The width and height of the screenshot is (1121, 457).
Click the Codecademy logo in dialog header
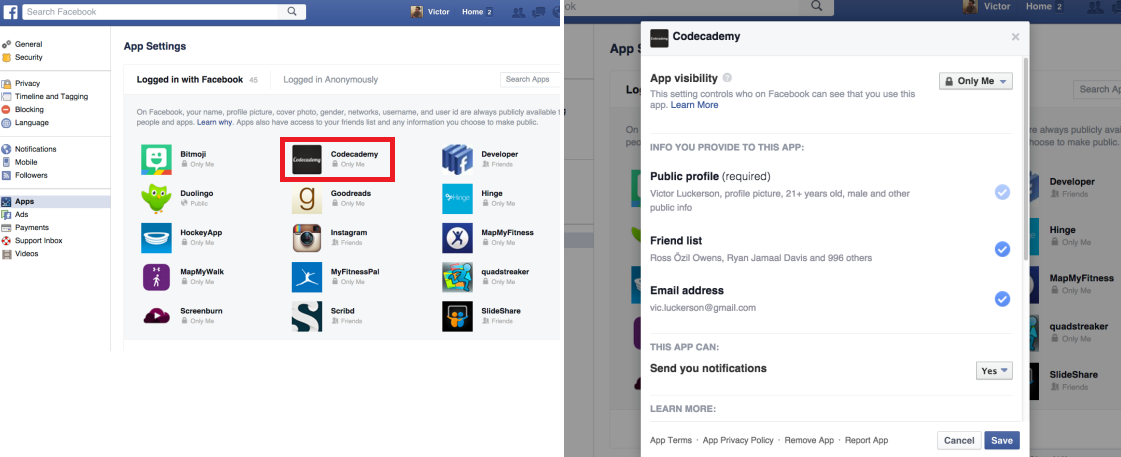coord(659,38)
